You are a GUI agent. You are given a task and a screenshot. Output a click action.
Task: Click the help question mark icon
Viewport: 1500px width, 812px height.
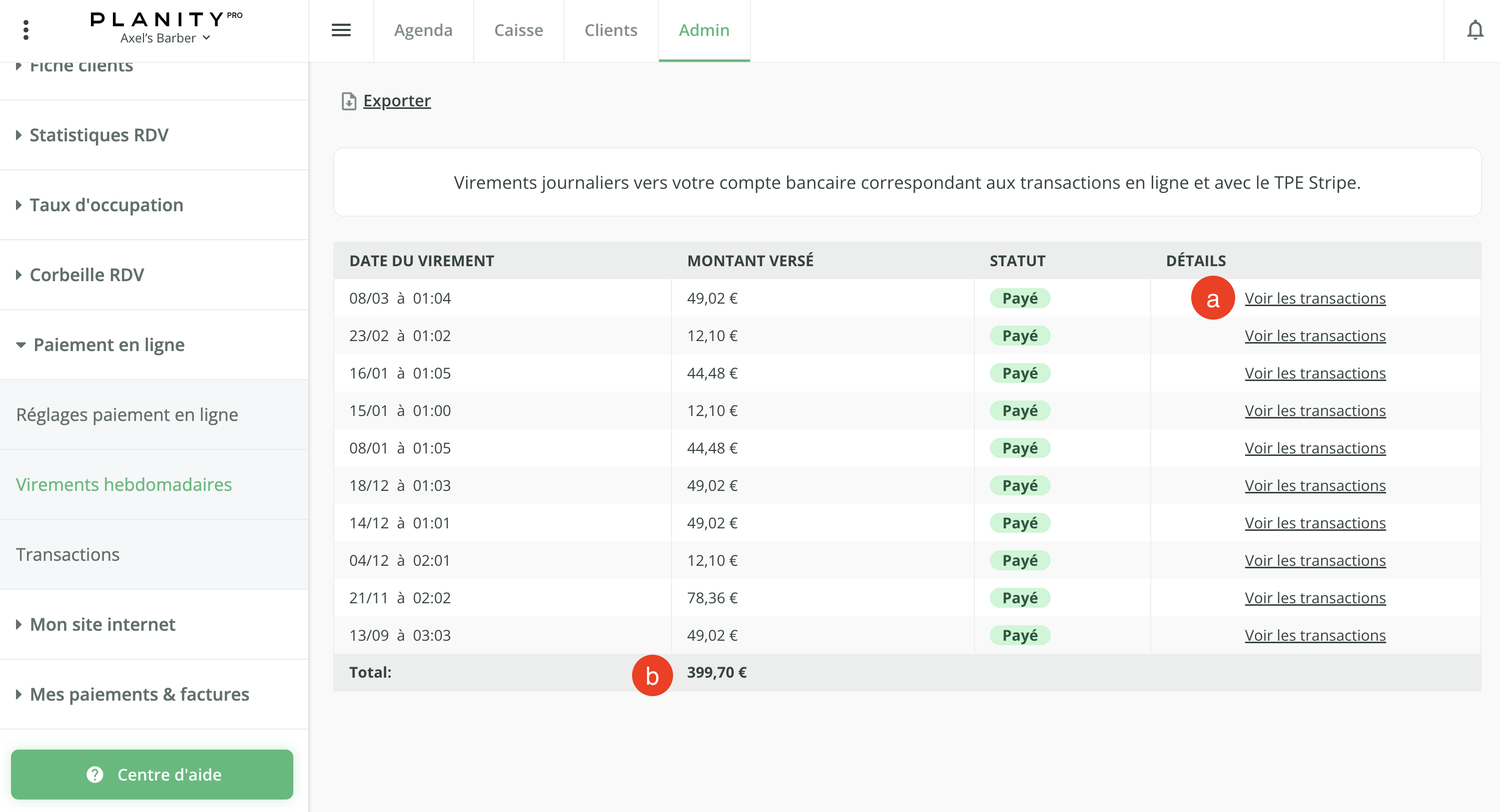coord(95,774)
